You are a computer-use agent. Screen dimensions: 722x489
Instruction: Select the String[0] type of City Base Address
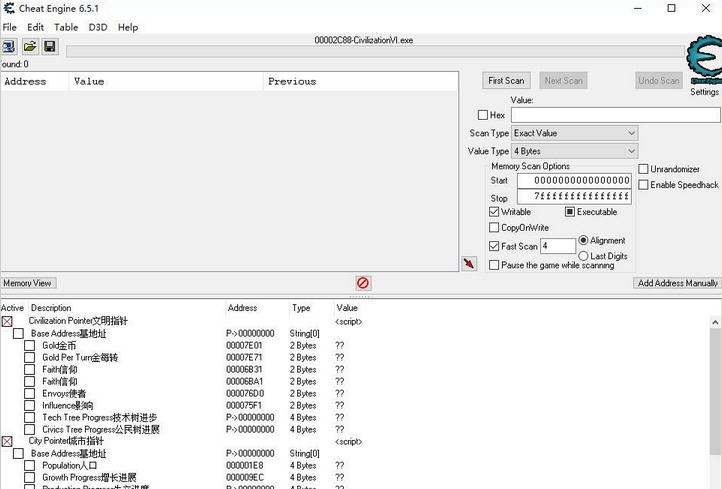point(304,454)
